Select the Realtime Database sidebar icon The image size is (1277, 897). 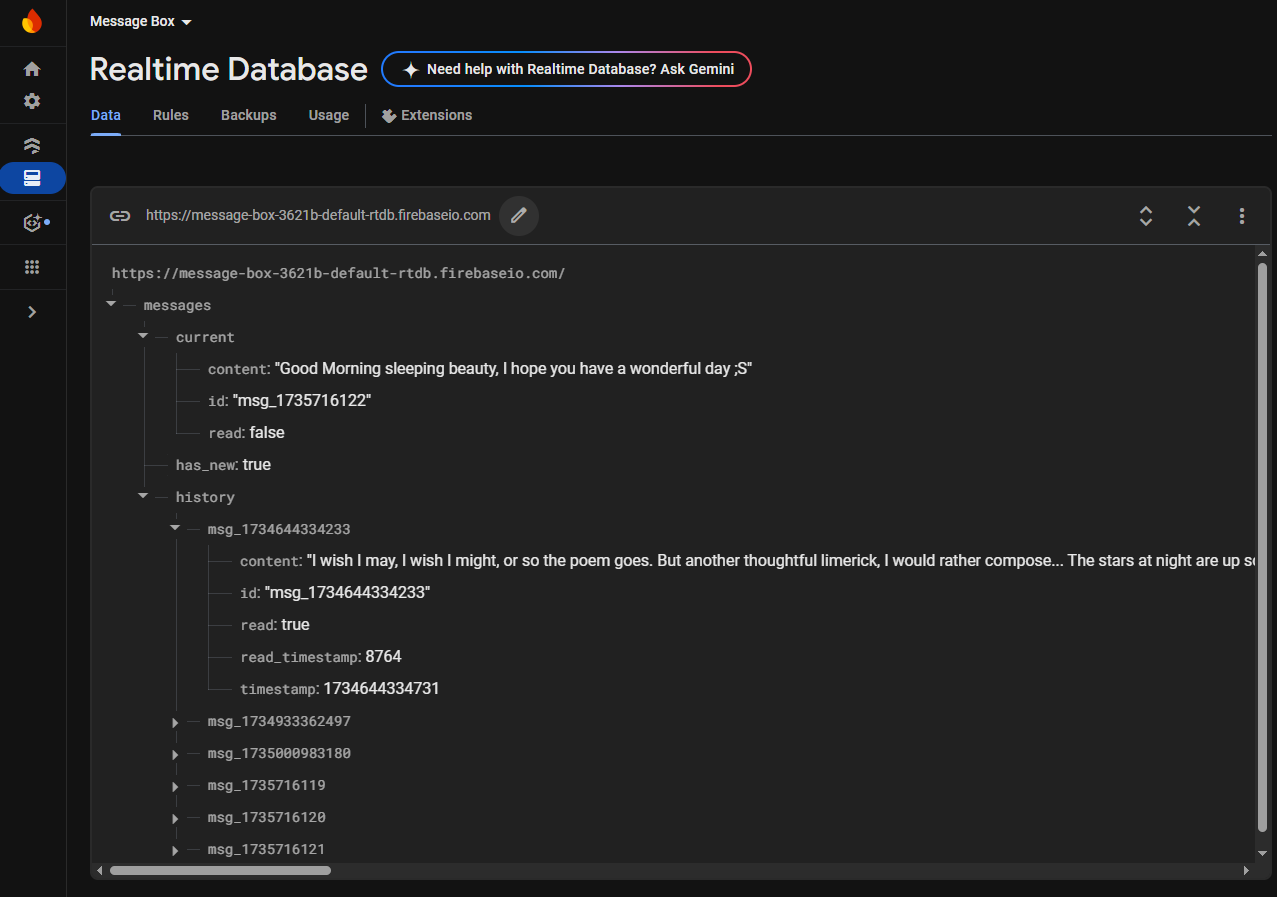click(32, 178)
